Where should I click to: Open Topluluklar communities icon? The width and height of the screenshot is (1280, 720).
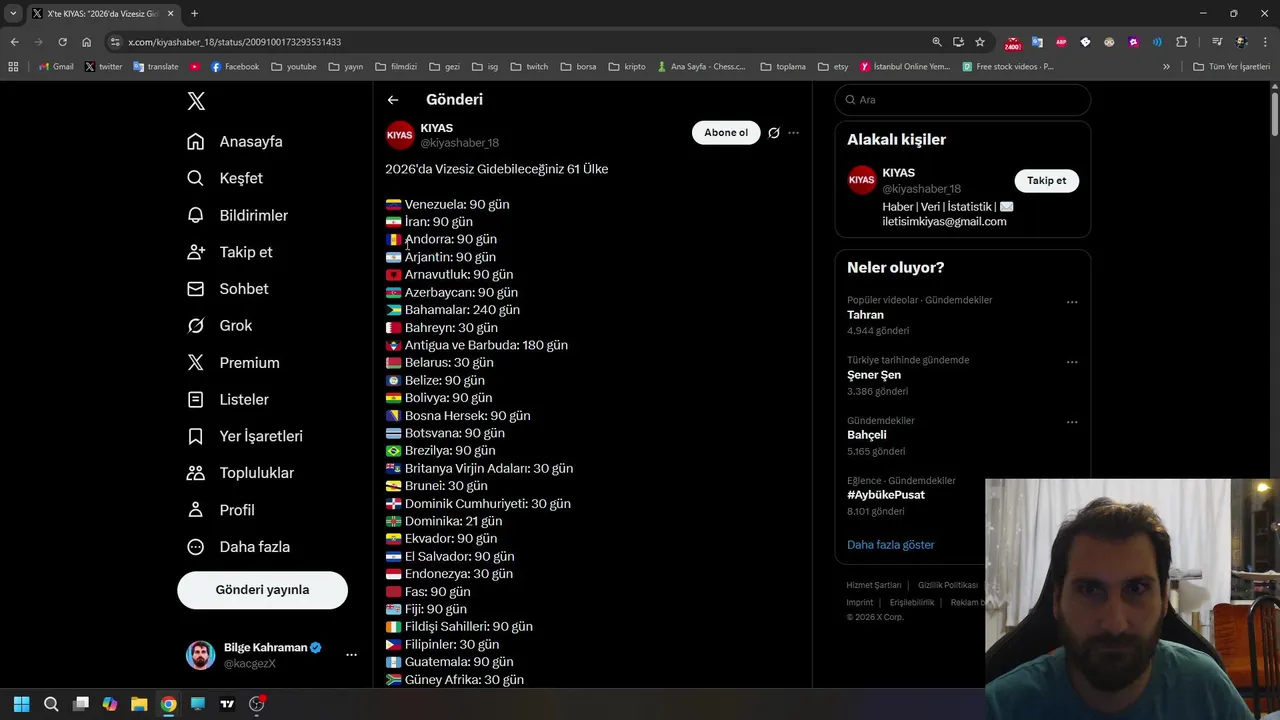[x=196, y=473]
